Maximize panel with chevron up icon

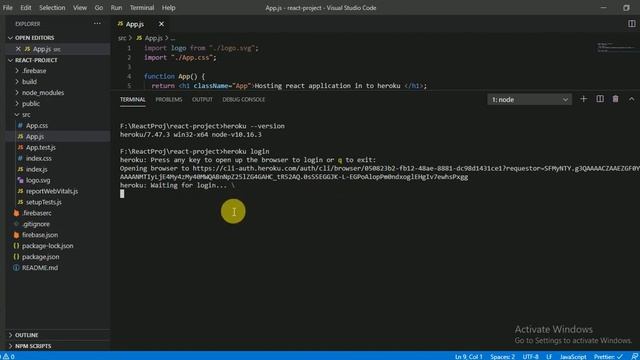[x=631, y=99]
